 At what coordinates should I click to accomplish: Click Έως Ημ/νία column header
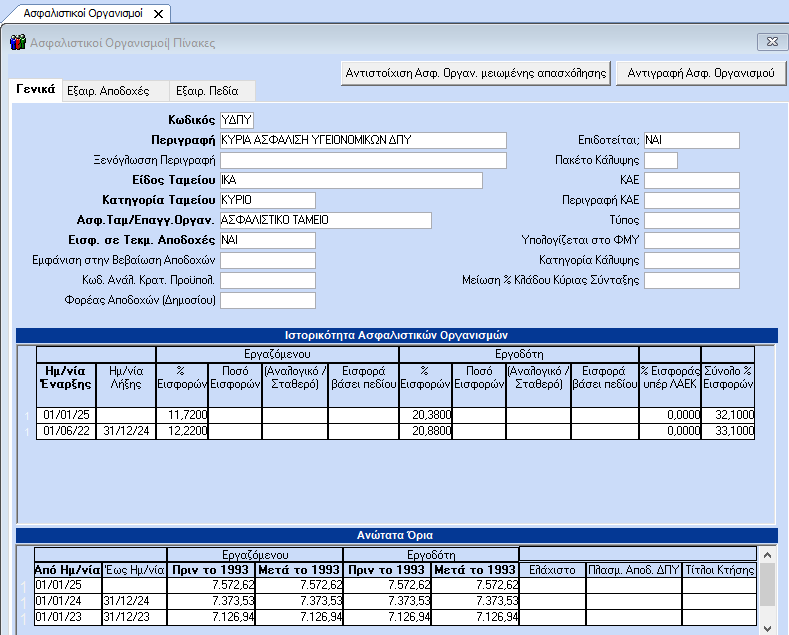[134, 570]
